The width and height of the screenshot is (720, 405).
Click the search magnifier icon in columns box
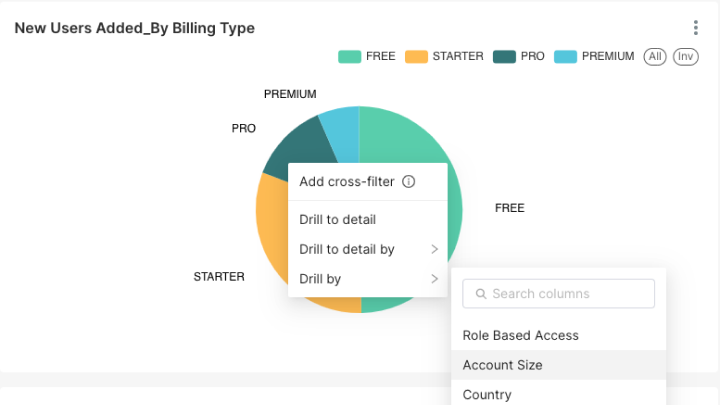[481, 294]
